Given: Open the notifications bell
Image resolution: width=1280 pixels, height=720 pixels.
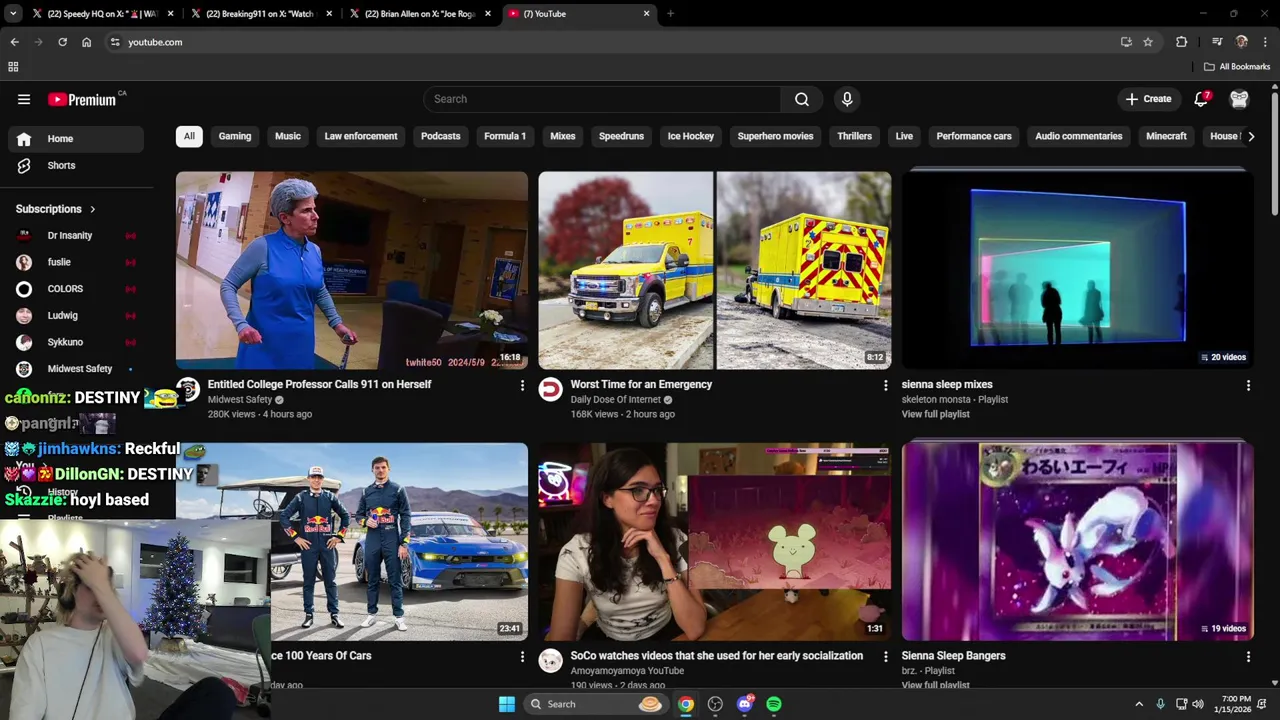Looking at the screenshot, I should [1202, 99].
